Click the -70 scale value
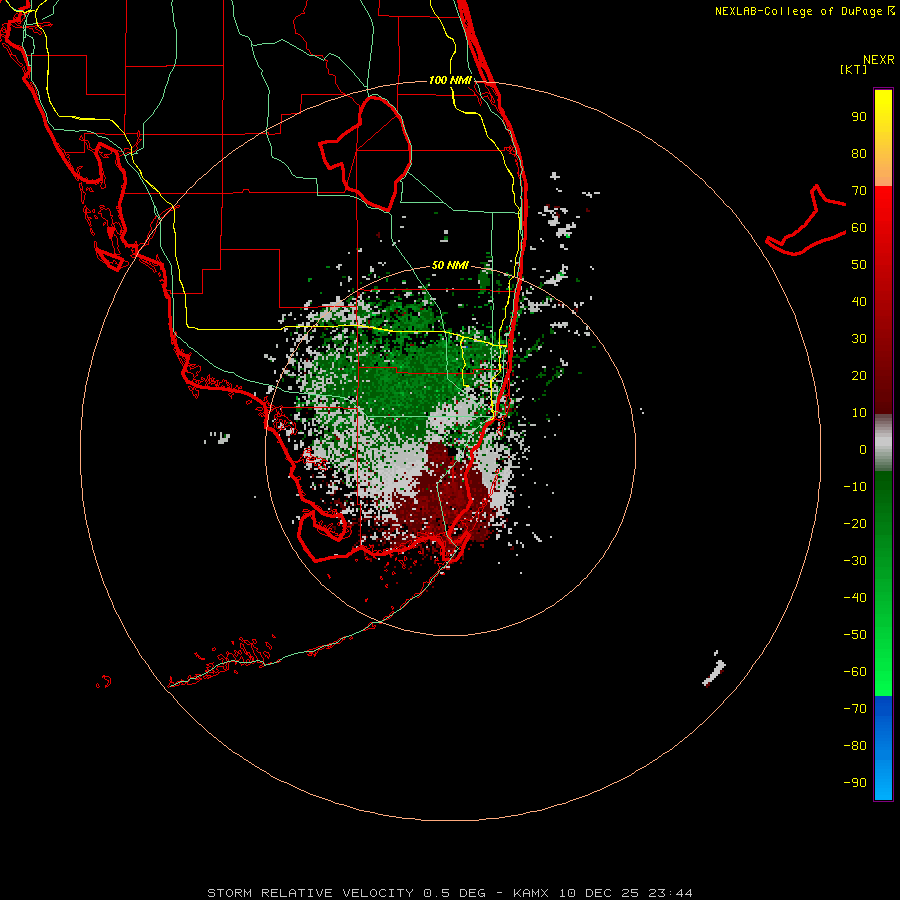This screenshot has height=900, width=900. 855,708
